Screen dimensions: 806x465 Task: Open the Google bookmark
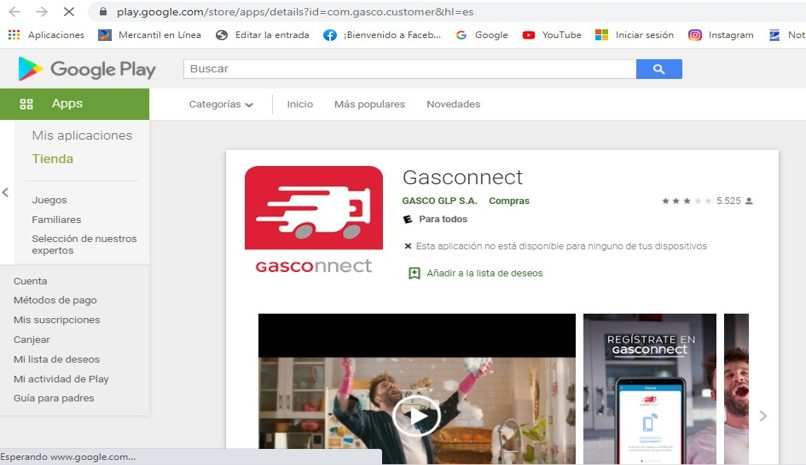482,35
